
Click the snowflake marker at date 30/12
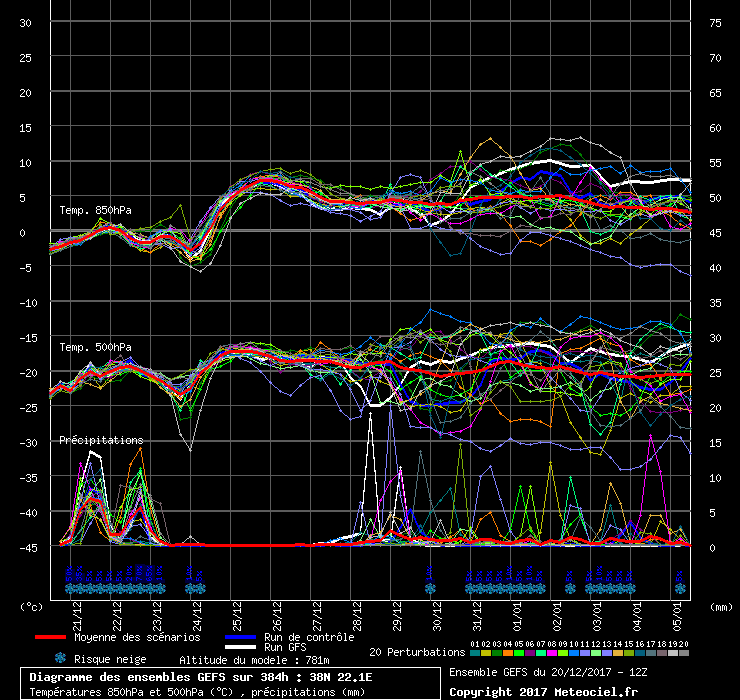coord(430,589)
